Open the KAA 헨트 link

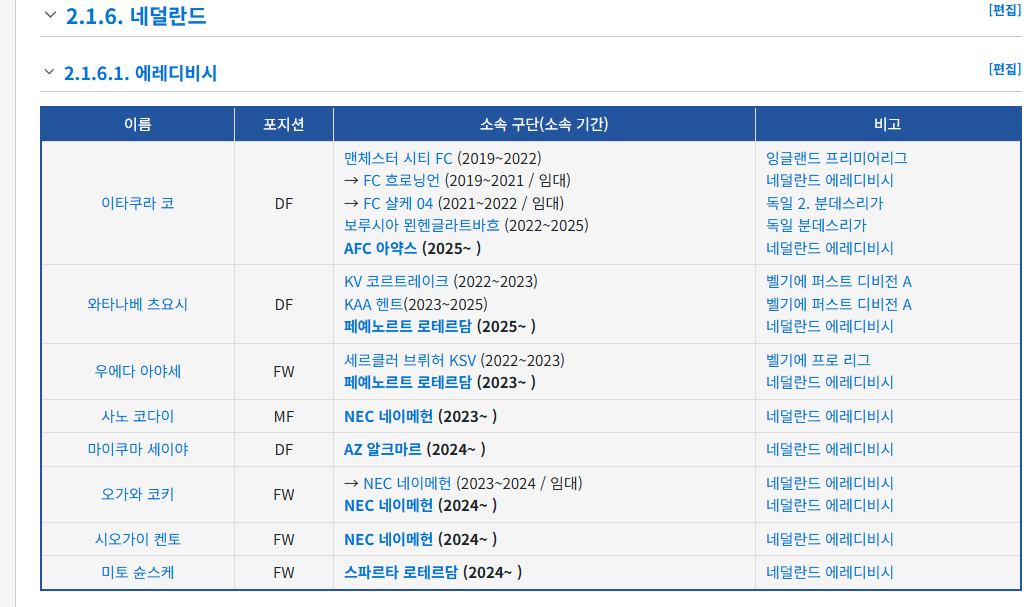click(x=373, y=304)
